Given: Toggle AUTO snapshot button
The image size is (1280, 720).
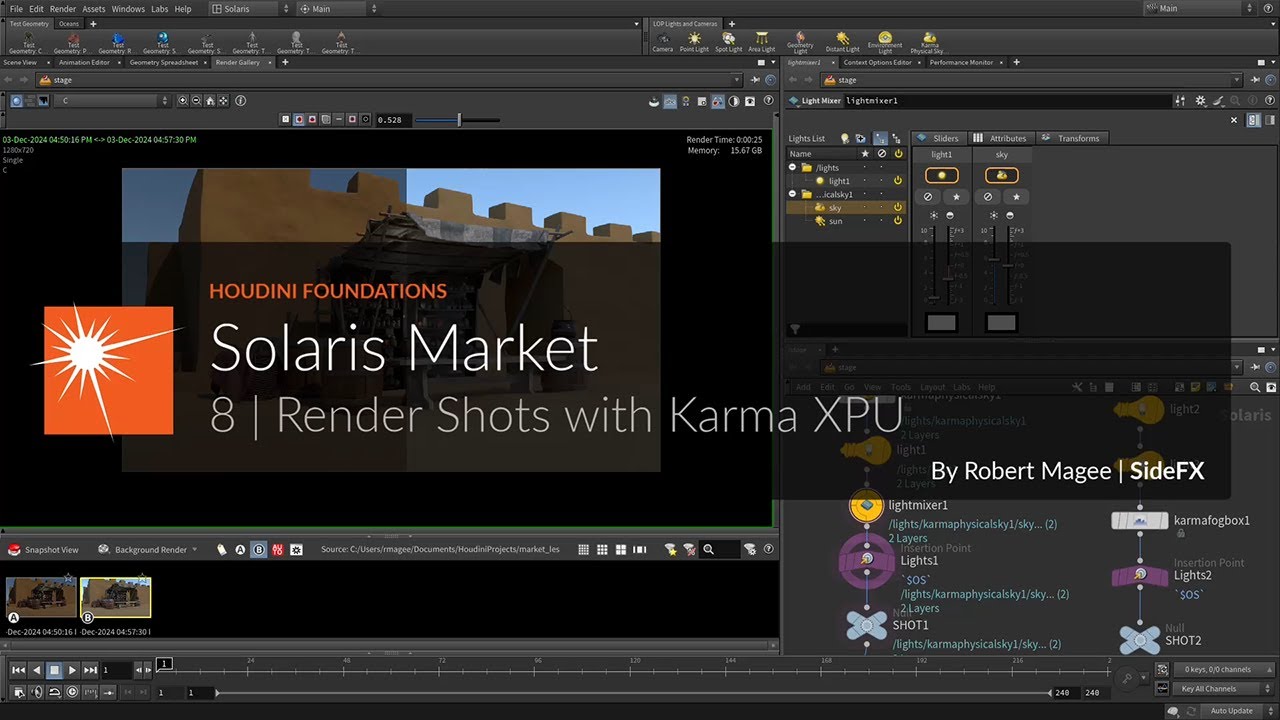Looking at the screenshot, I should 277,549.
